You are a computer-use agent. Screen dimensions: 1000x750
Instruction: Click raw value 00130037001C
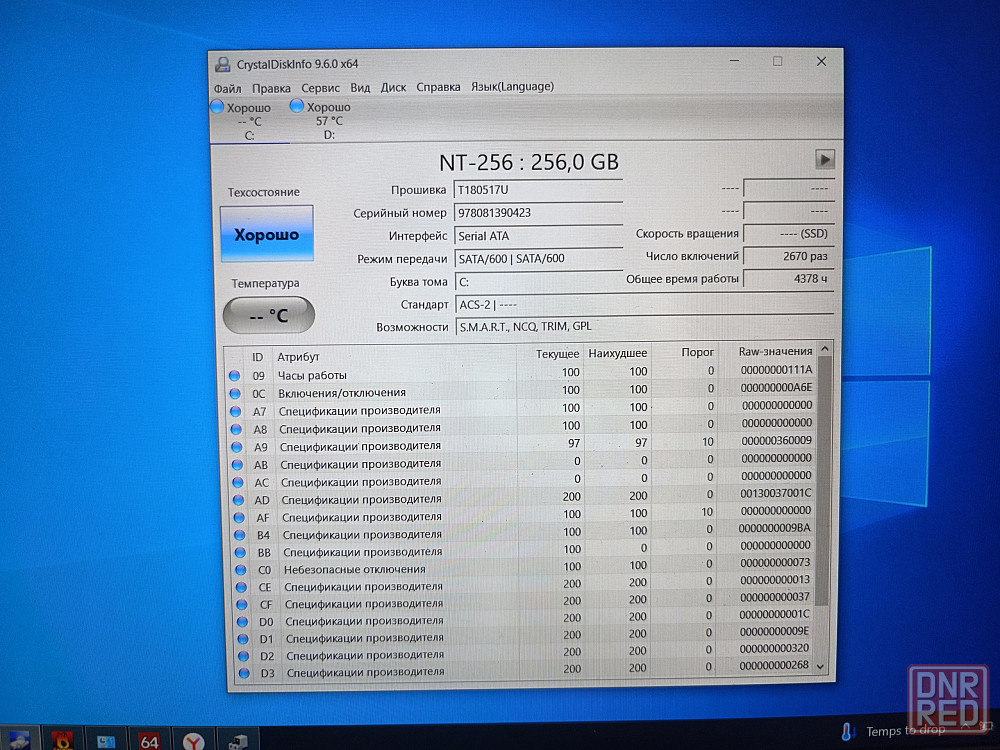(x=776, y=493)
